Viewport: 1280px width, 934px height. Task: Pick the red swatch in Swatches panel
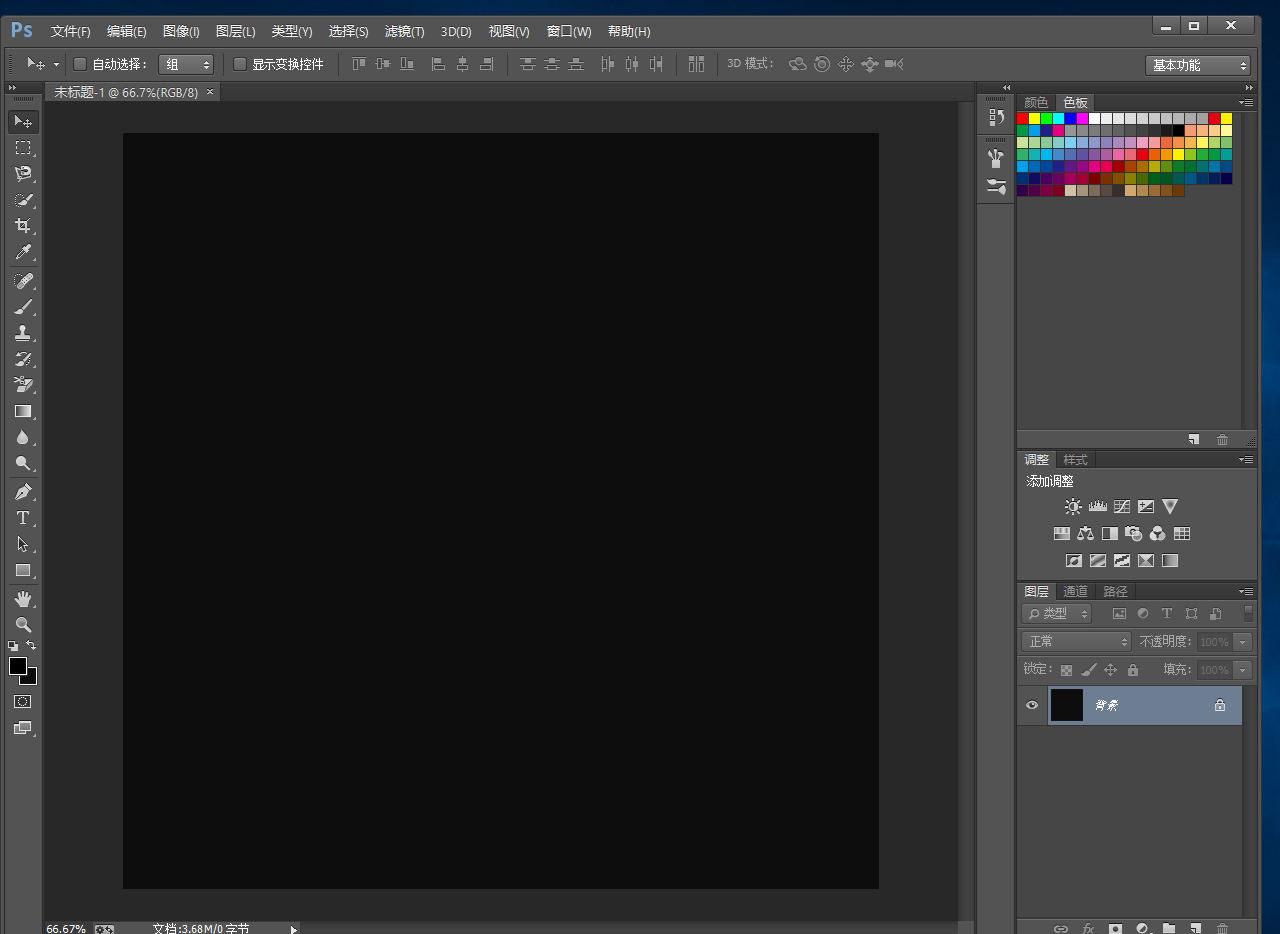pyautogui.click(x=1022, y=118)
